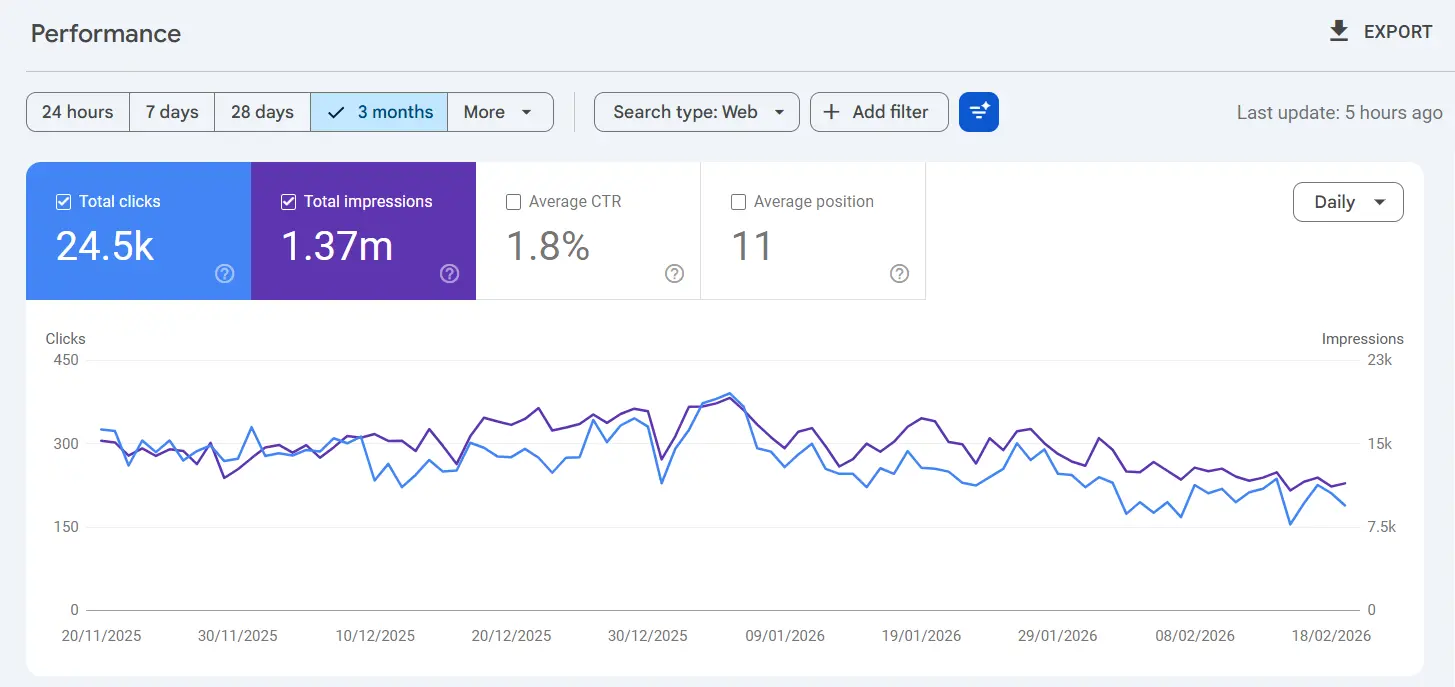Screen dimensions: 1455x687
Task: Open the Search type: Web dropdown
Action: (x=696, y=112)
